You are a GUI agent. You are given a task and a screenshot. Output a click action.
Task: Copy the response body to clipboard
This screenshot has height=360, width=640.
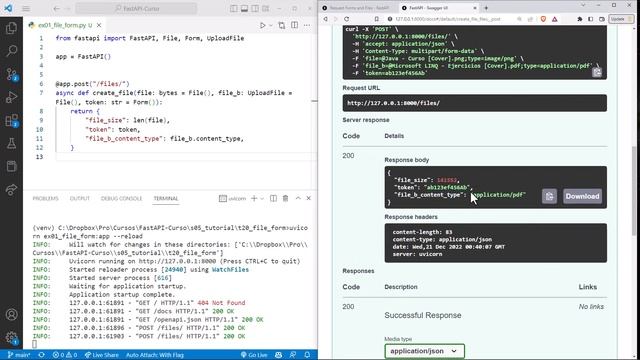point(549,196)
